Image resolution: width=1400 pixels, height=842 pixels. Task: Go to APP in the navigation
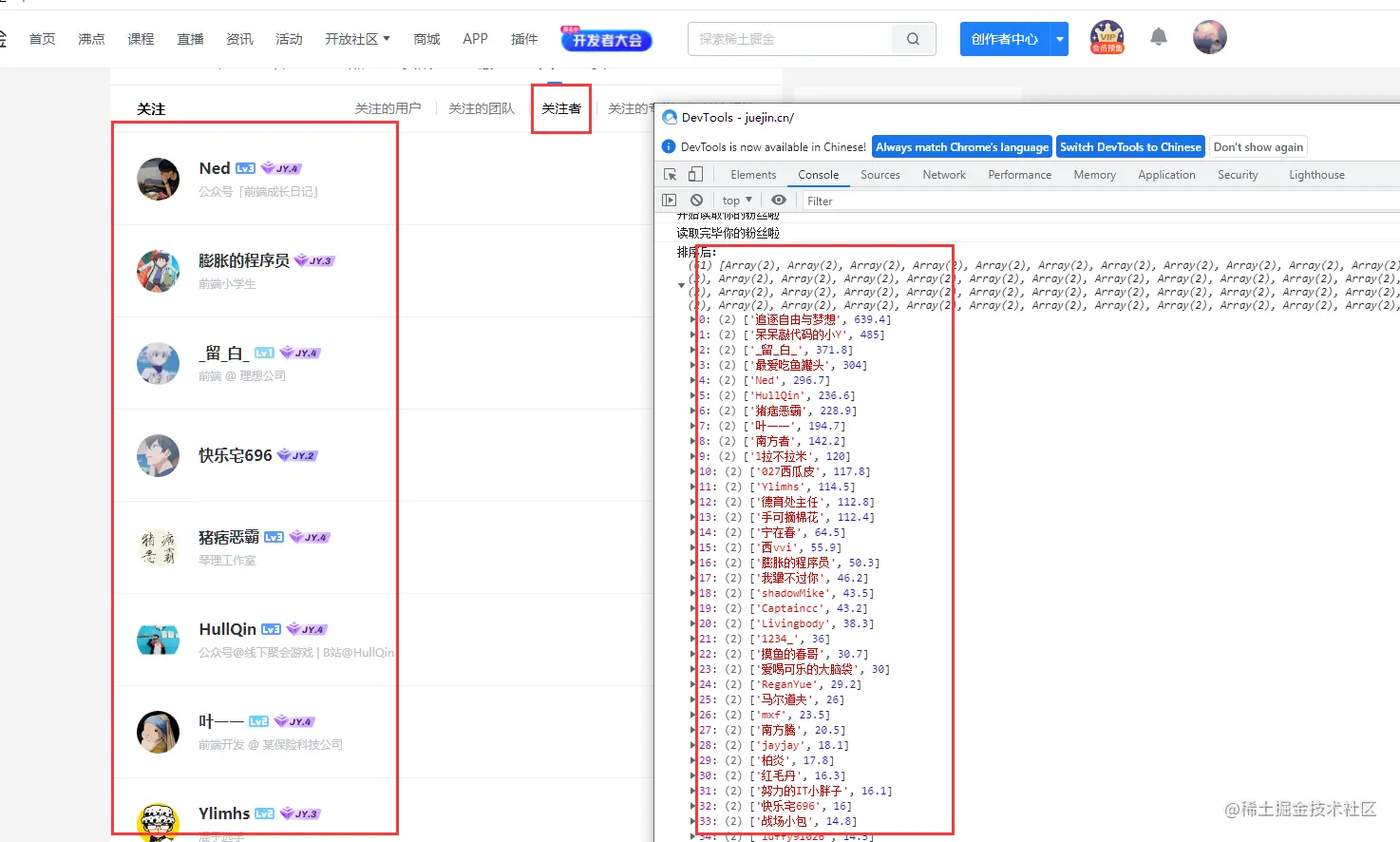click(475, 39)
